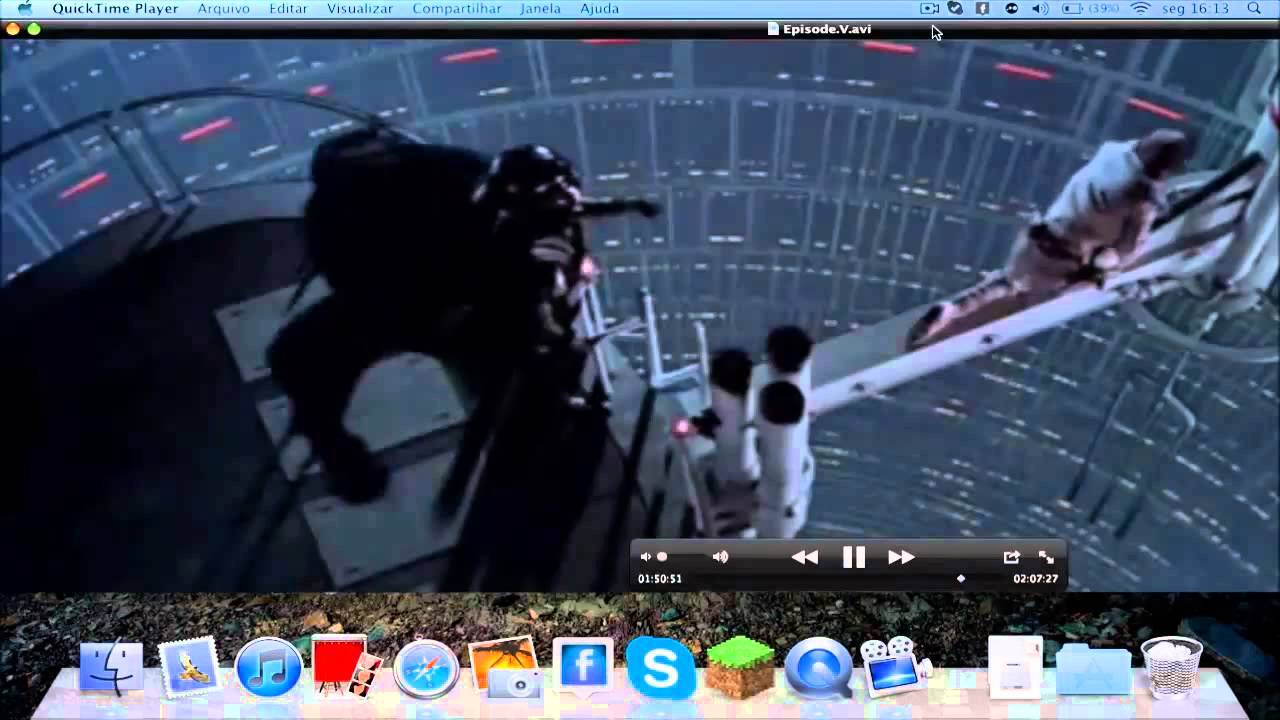Open the Mail stamp icon in Dock

click(x=189, y=667)
